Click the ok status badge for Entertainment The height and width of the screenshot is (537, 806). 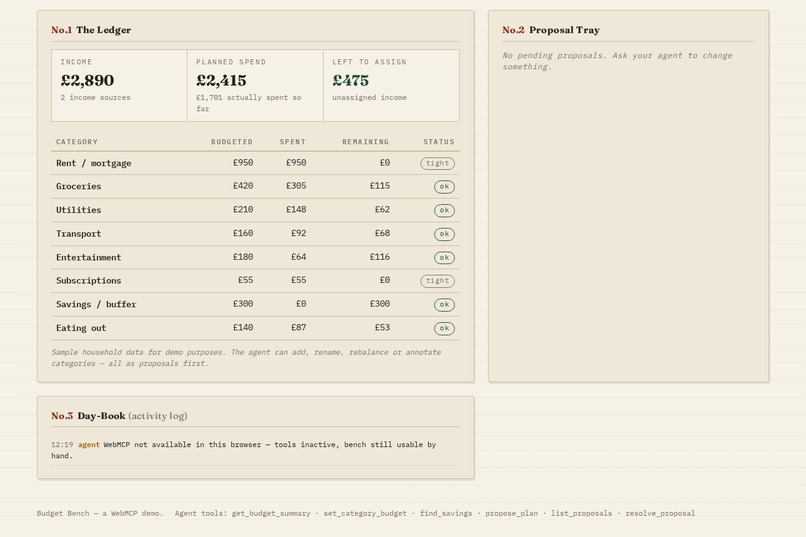[x=444, y=257]
